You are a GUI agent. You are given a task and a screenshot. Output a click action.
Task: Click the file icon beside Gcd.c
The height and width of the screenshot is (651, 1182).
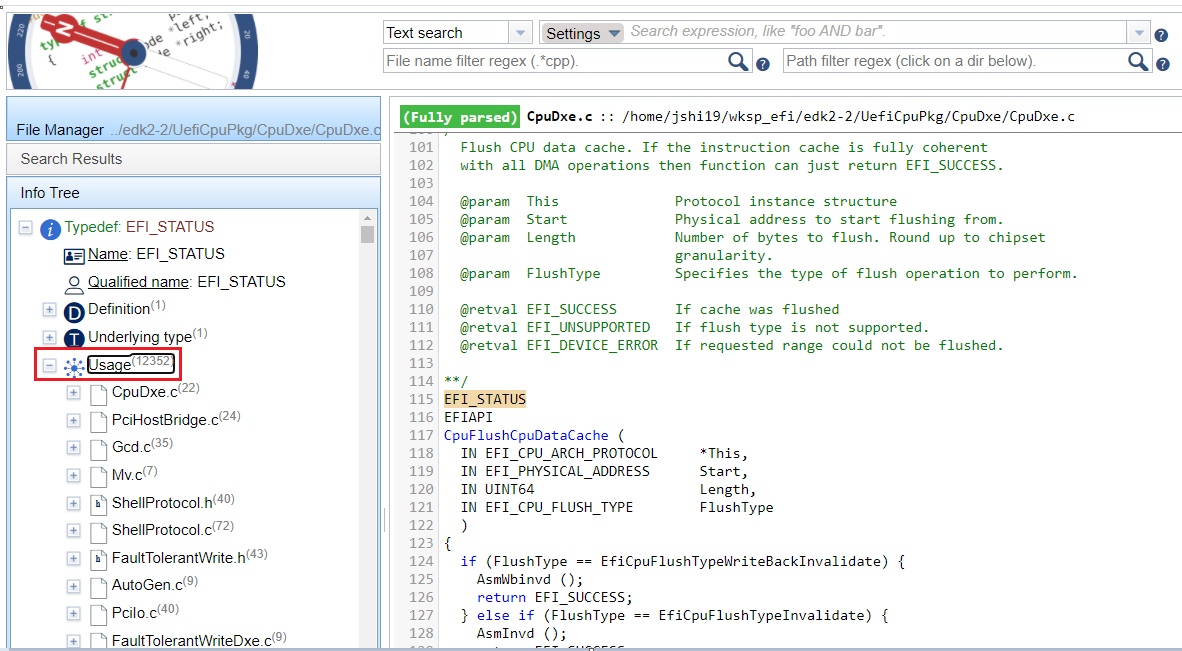pyautogui.click(x=98, y=450)
